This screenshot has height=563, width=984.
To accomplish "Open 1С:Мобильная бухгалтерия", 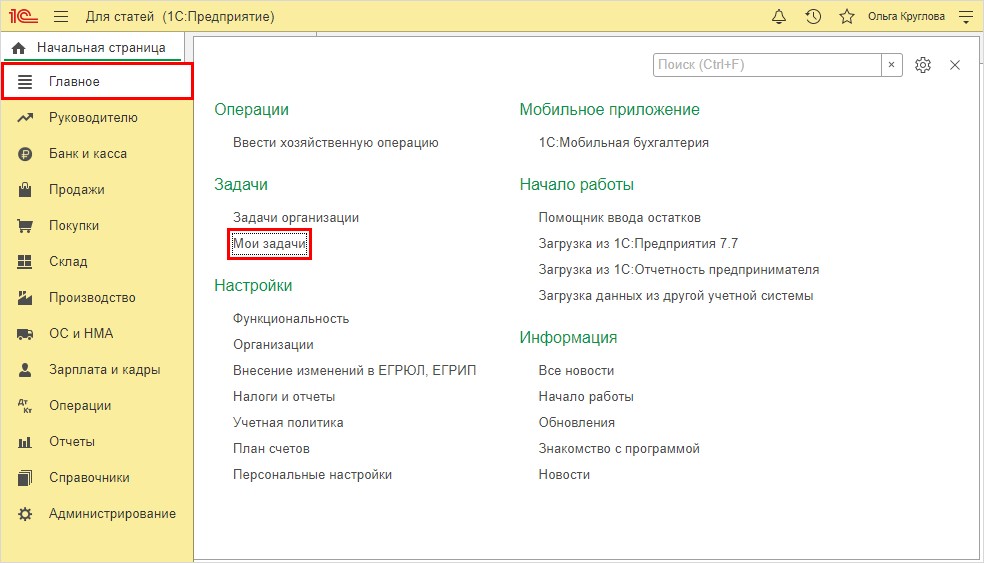I will (624, 142).
